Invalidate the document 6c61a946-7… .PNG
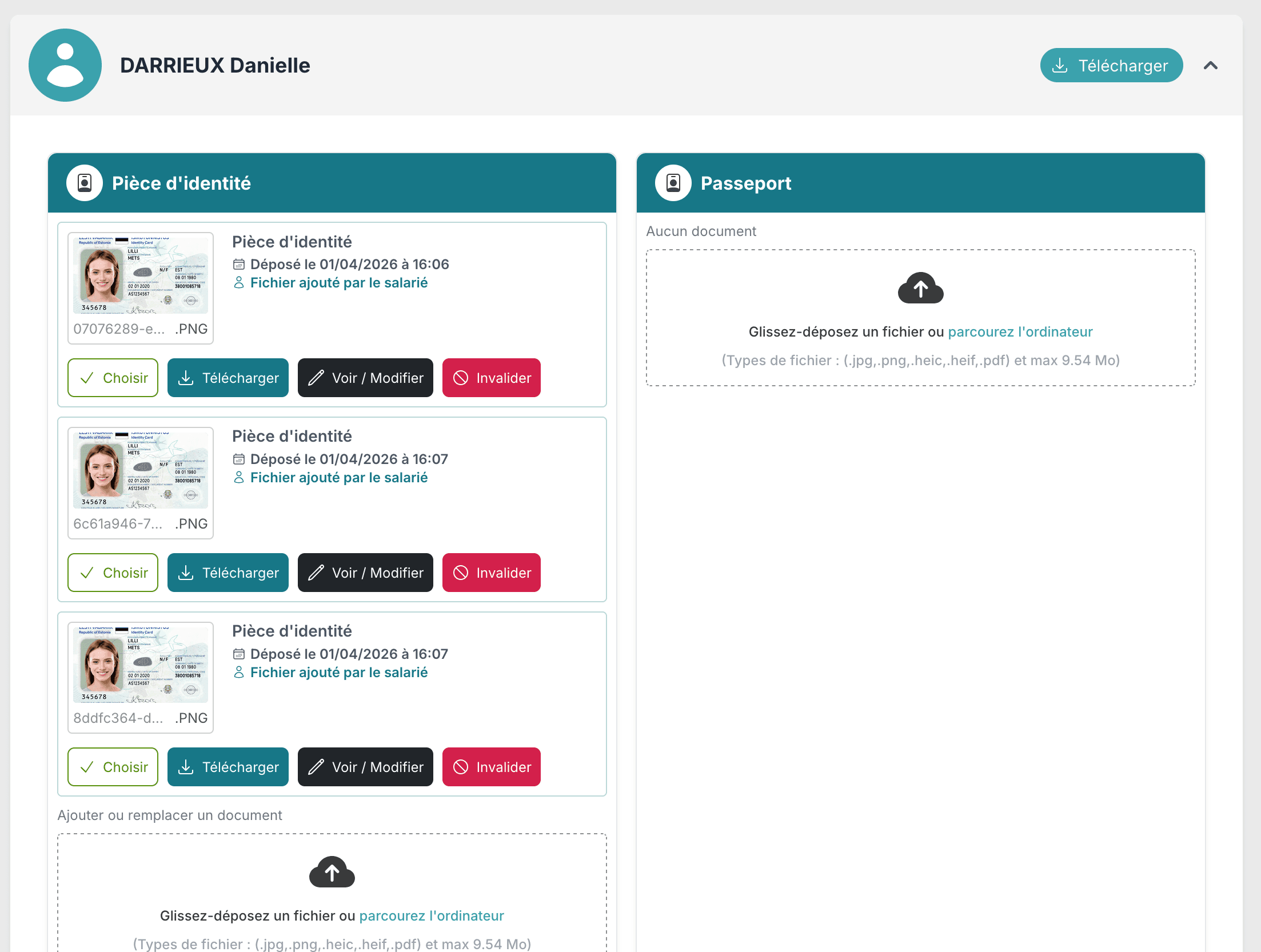1261x952 pixels. [492, 573]
